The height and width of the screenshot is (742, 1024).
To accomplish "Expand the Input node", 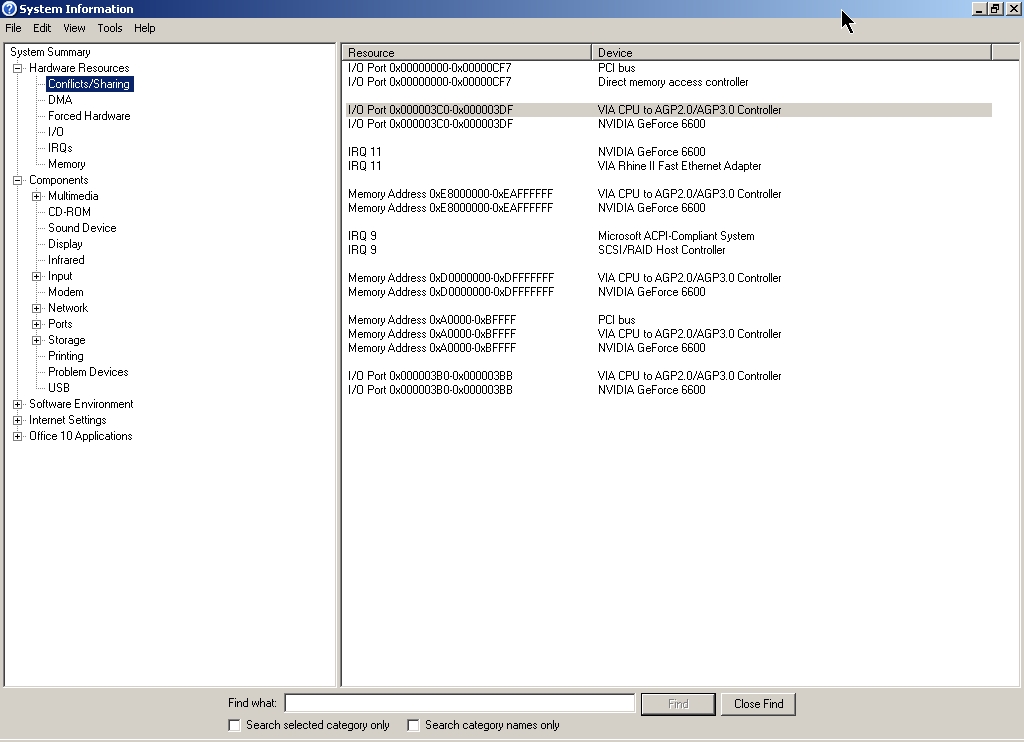I will tap(37, 276).
